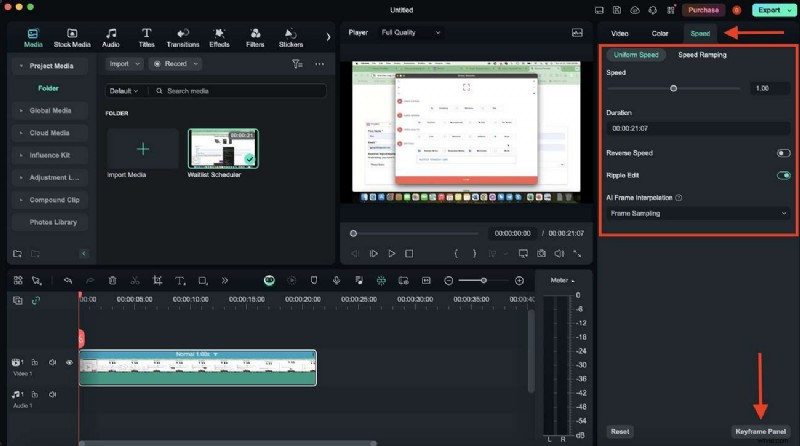Click the marker shield icon

pyautogui.click(x=314, y=281)
